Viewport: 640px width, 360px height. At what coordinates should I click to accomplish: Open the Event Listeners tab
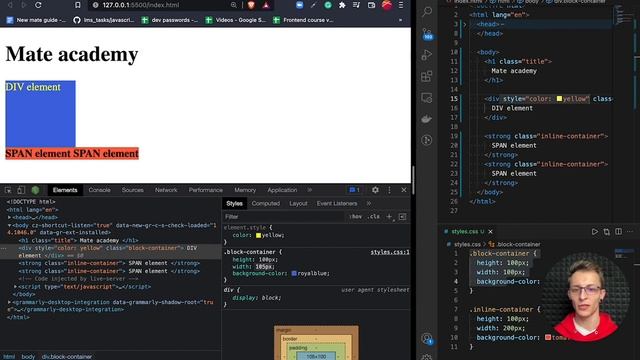pyautogui.click(x=337, y=203)
